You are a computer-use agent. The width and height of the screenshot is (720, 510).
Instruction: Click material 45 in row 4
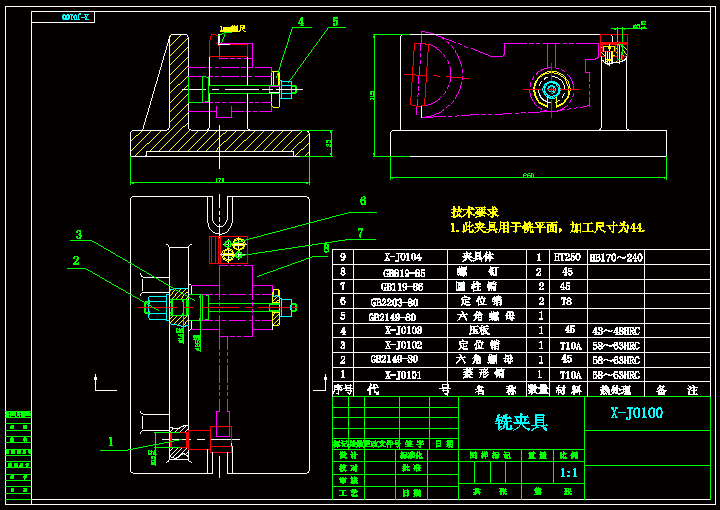[569, 329]
